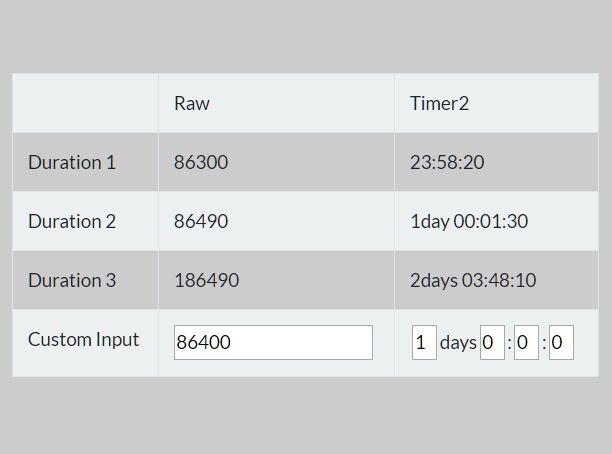Click the days label in Custom Input

[458, 343]
